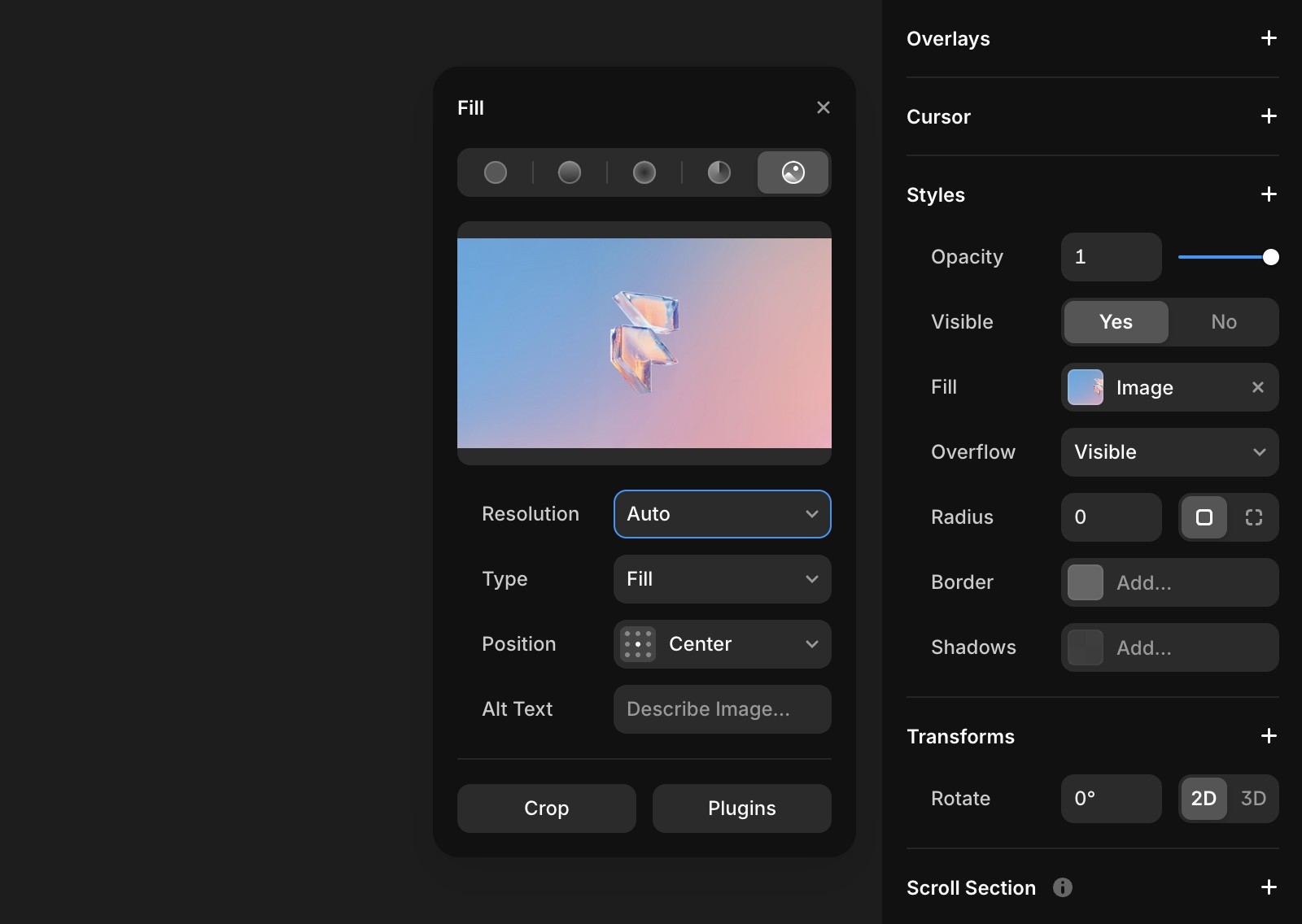The image size is (1302, 924).
Task: Switch Rotate to 3D mode
Action: (1253, 799)
